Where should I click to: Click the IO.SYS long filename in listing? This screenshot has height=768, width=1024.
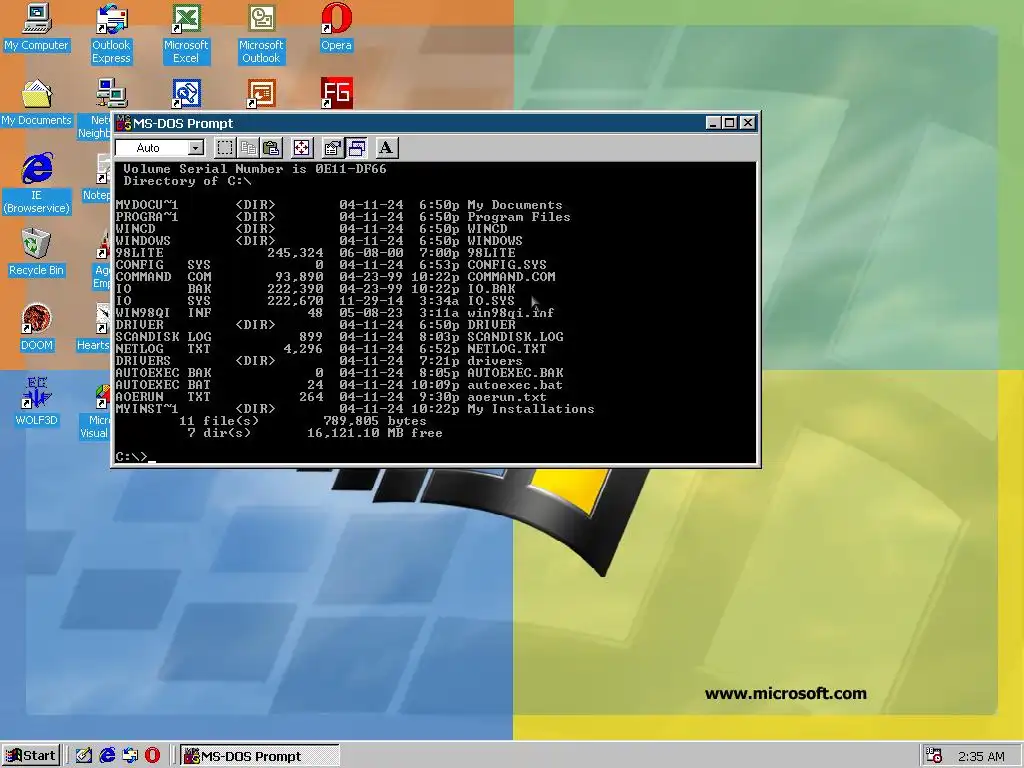pos(491,300)
